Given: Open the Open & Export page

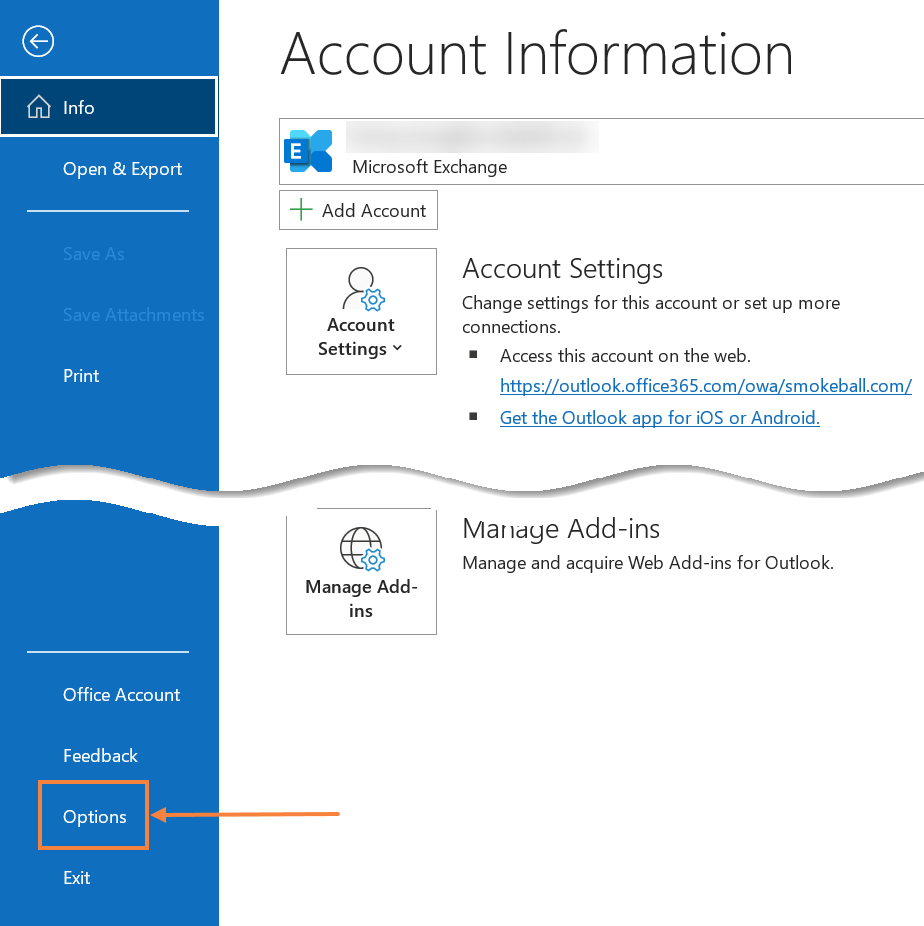Looking at the screenshot, I should tap(122, 169).
